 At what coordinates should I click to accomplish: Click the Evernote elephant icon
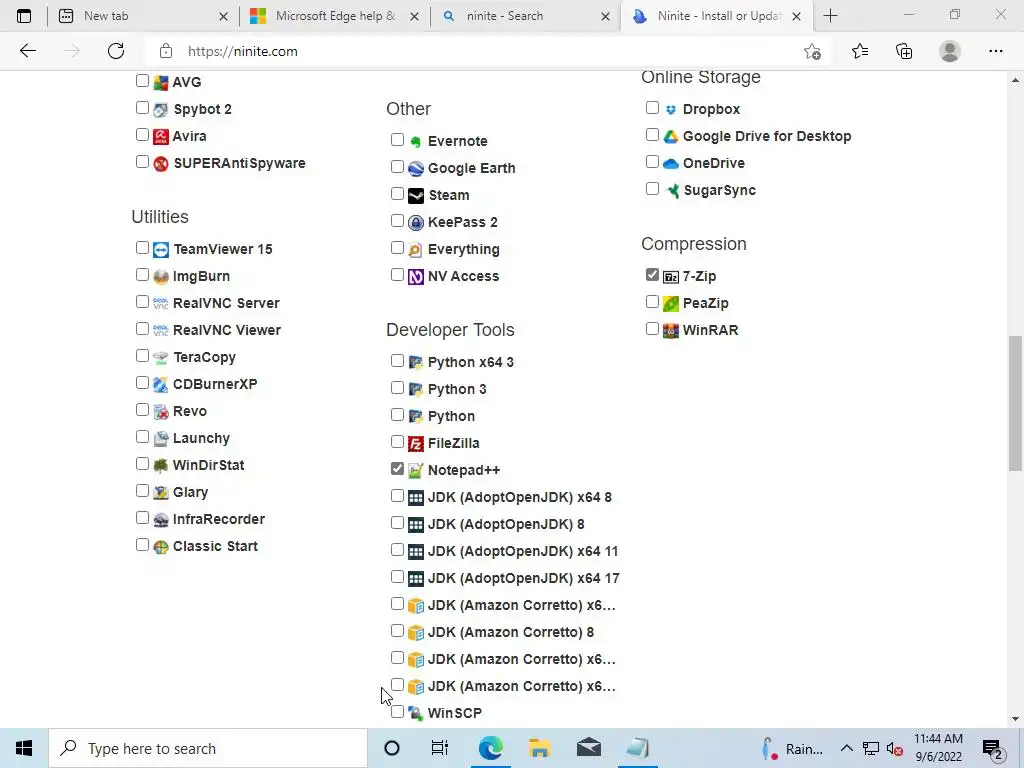pyautogui.click(x=416, y=142)
